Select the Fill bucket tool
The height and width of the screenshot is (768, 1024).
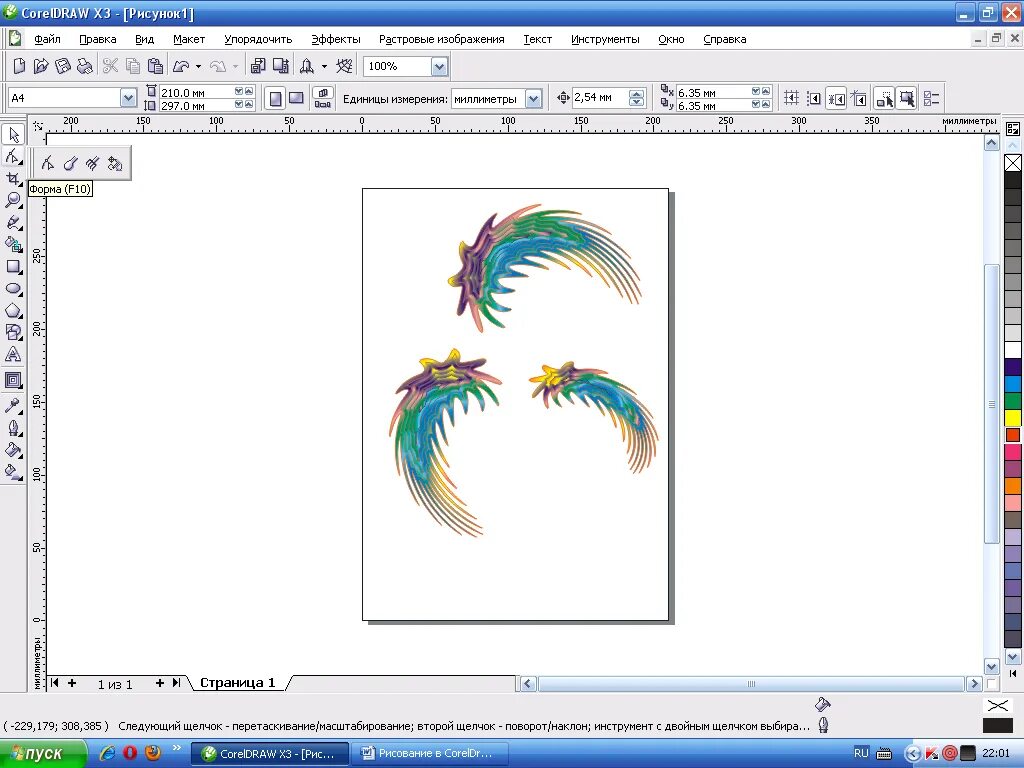click(13, 450)
